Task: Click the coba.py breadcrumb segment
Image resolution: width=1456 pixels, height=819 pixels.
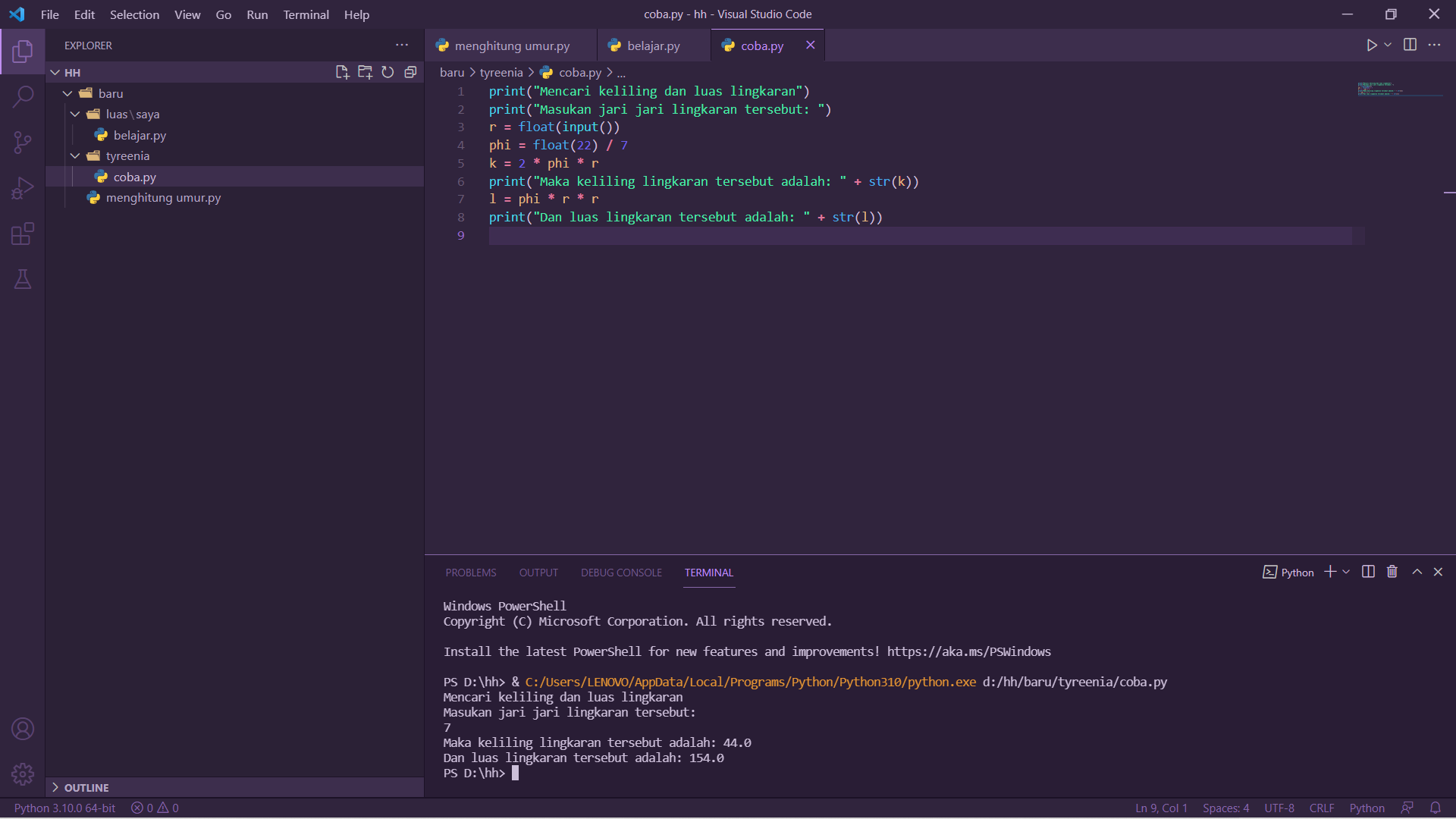Action: pyautogui.click(x=572, y=72)
